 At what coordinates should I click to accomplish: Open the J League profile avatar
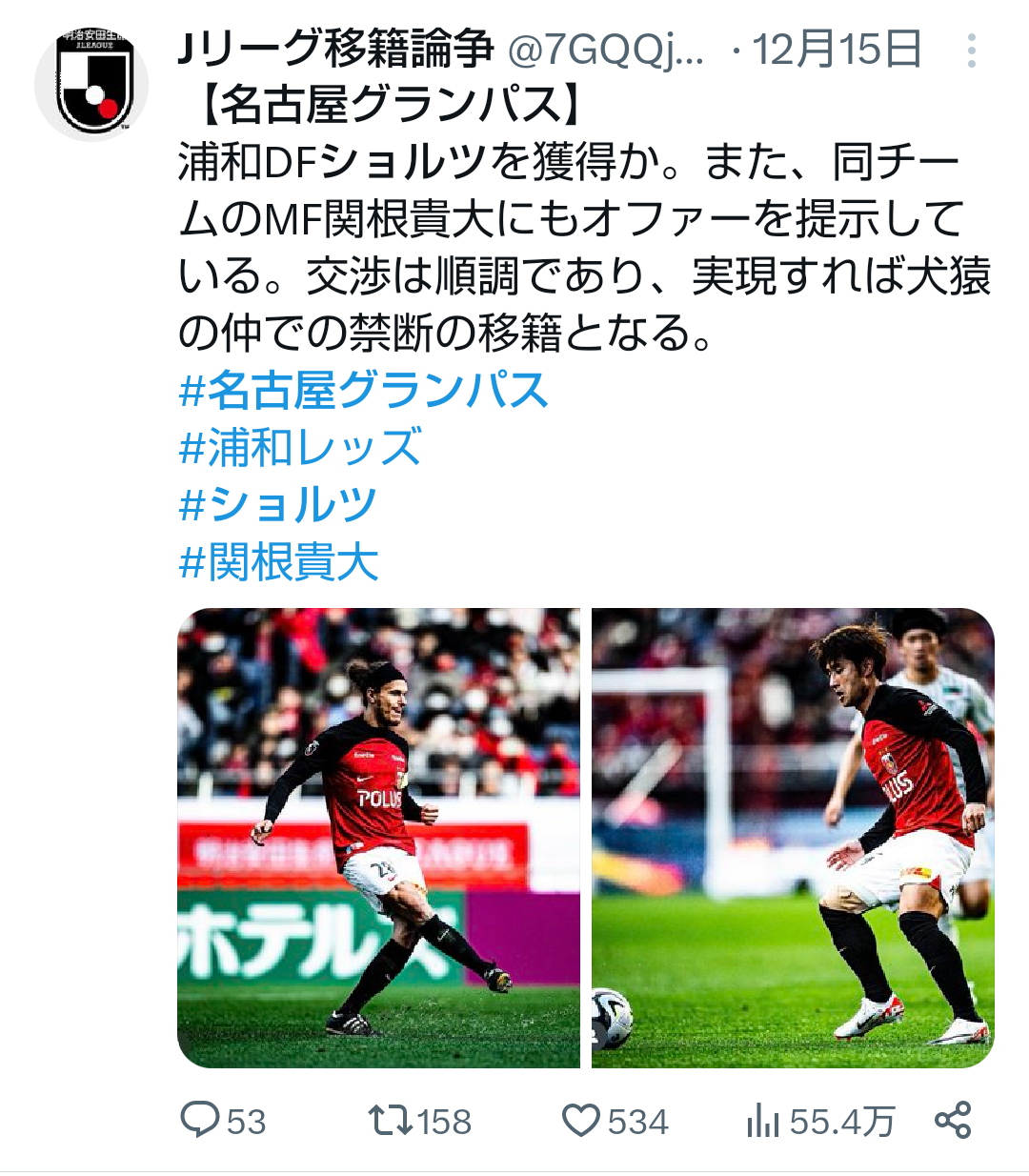[x=91, y=84]
